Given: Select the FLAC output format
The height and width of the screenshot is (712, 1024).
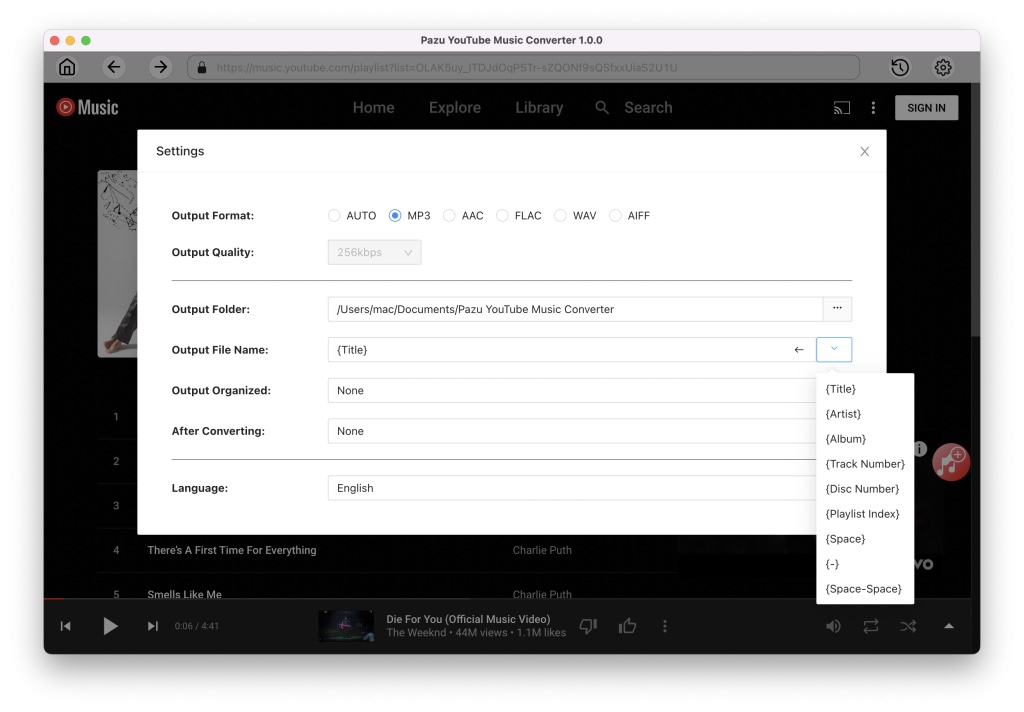Looking at the screenshot, I should click(505, 215).
